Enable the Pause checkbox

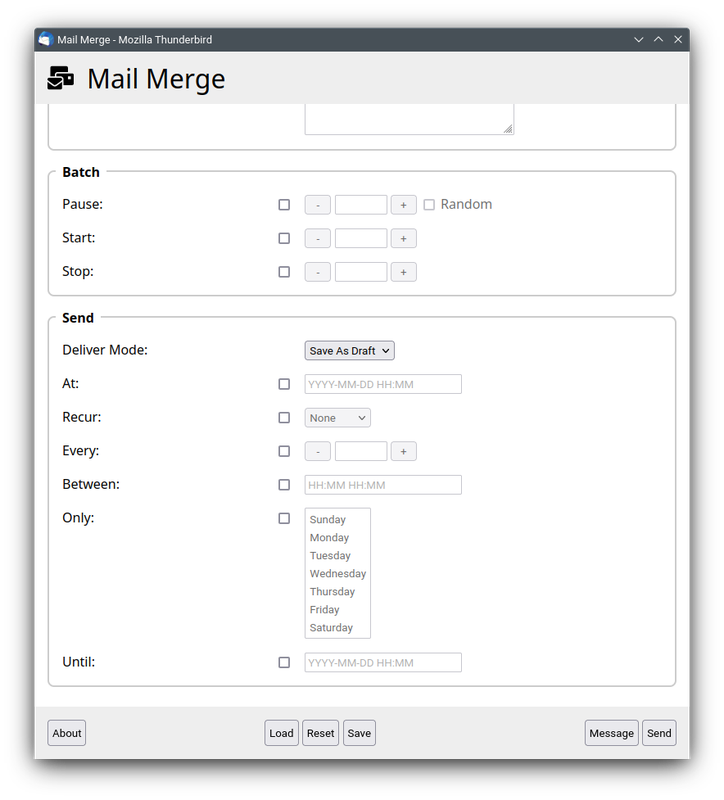tap(284, 205)
